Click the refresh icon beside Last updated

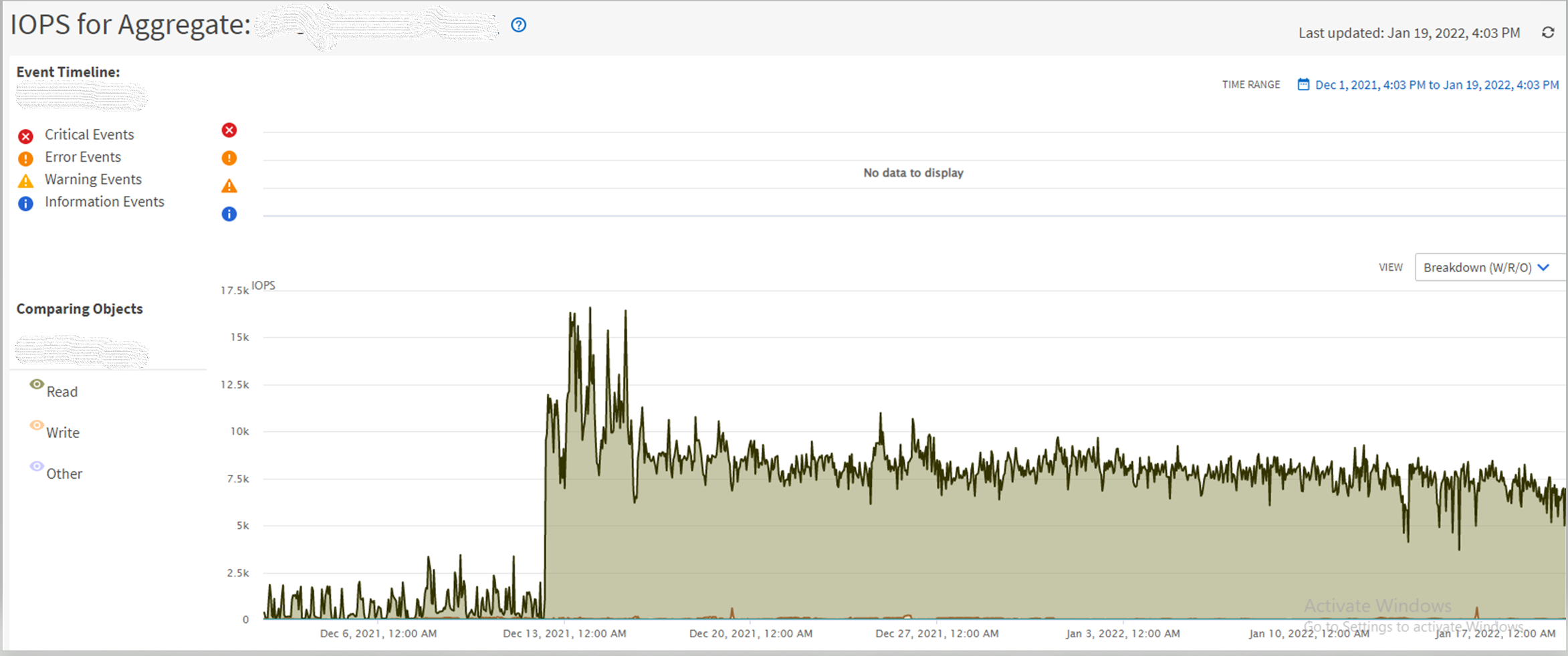click(1547, 33)
